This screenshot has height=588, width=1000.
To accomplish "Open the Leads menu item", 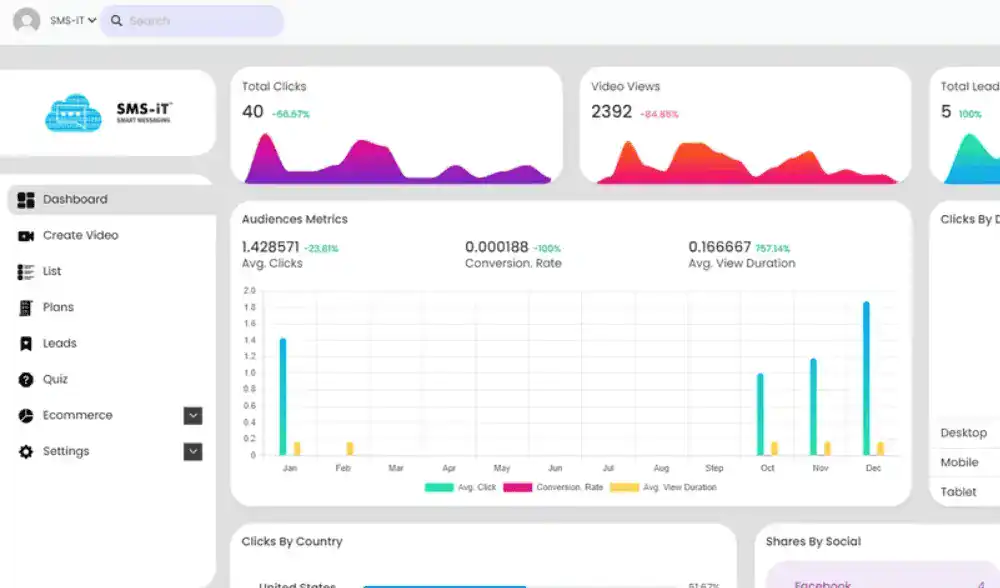I will [60, 344].
